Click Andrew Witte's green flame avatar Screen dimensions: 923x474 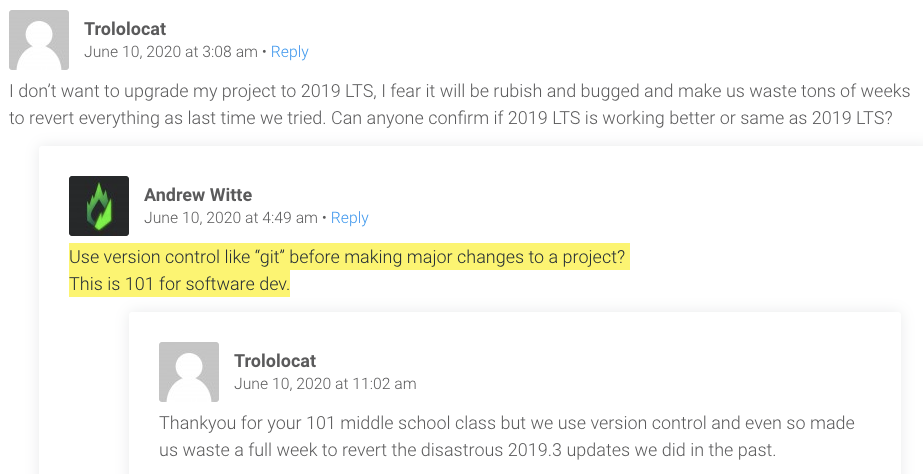pos(98,206)
